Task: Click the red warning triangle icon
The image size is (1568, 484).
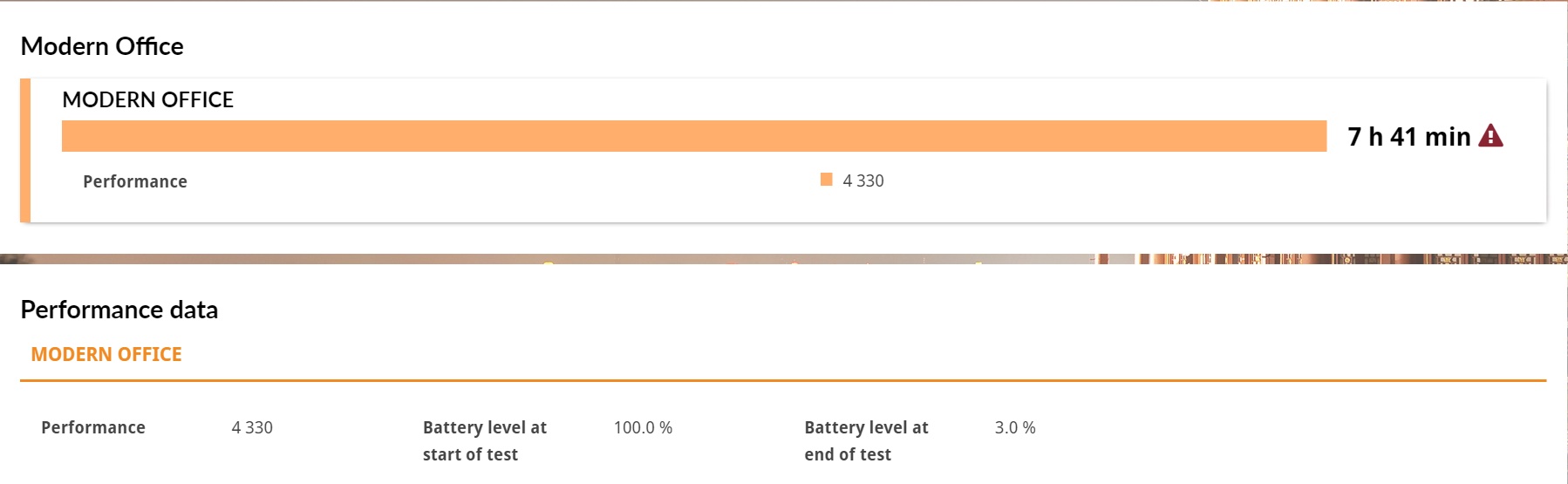Action: coord(1491,135)
